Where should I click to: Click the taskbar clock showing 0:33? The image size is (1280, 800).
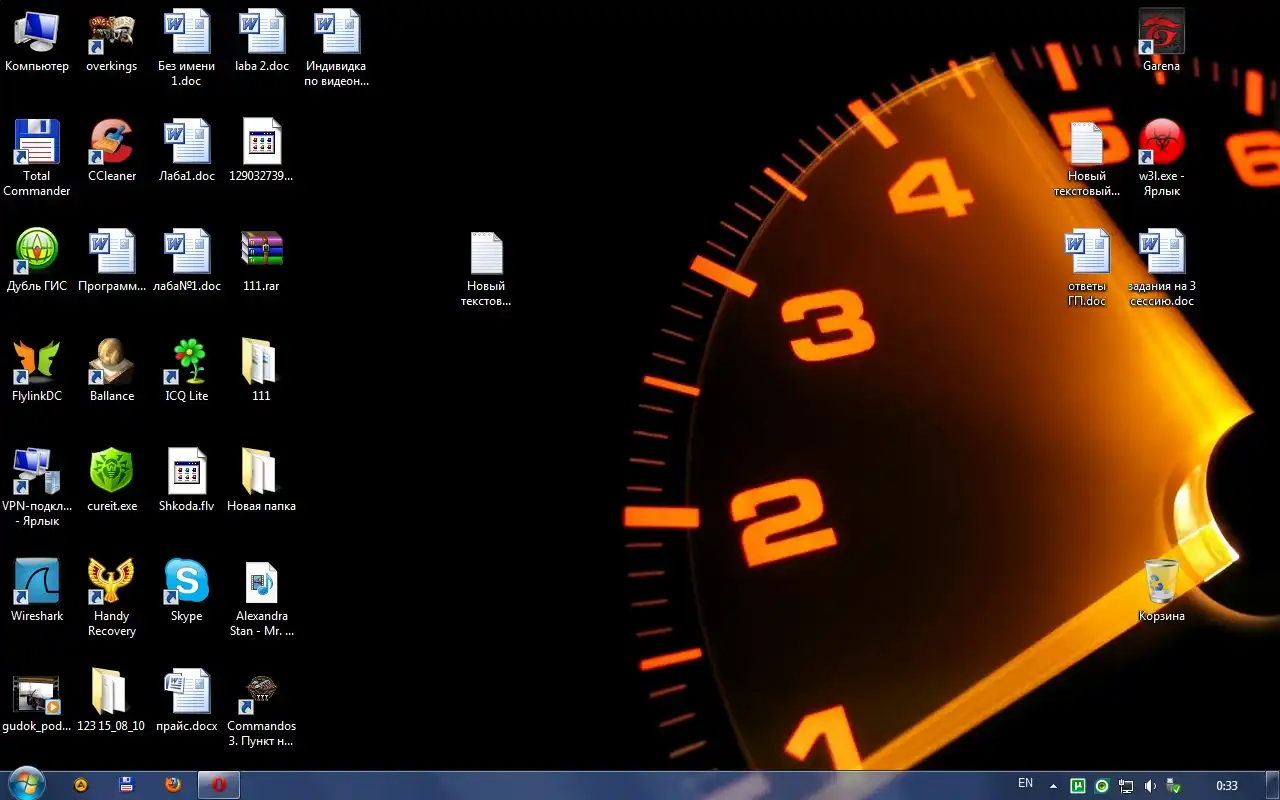pos(1226,786)
